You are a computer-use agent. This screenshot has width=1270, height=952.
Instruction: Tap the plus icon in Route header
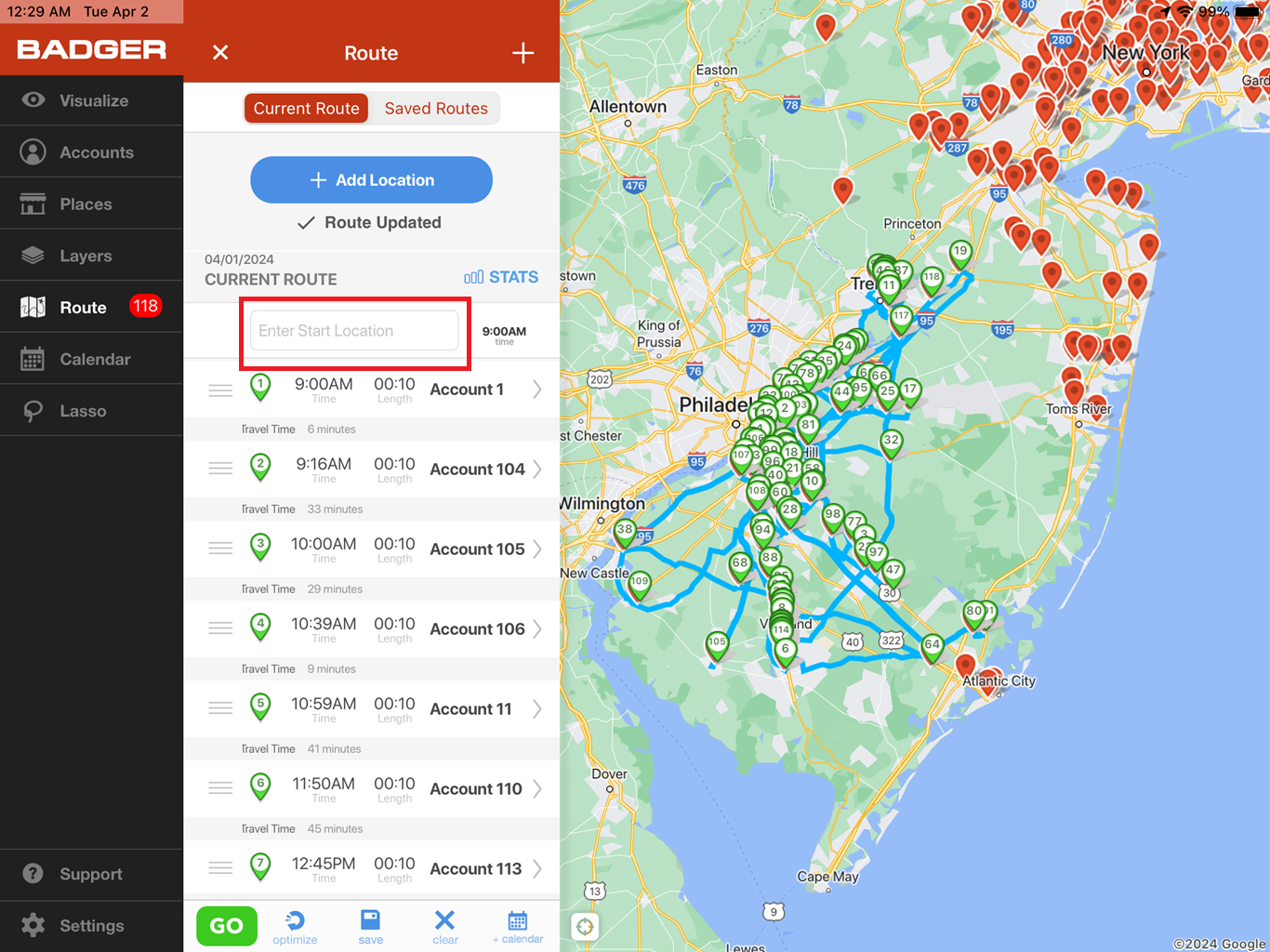523,53
